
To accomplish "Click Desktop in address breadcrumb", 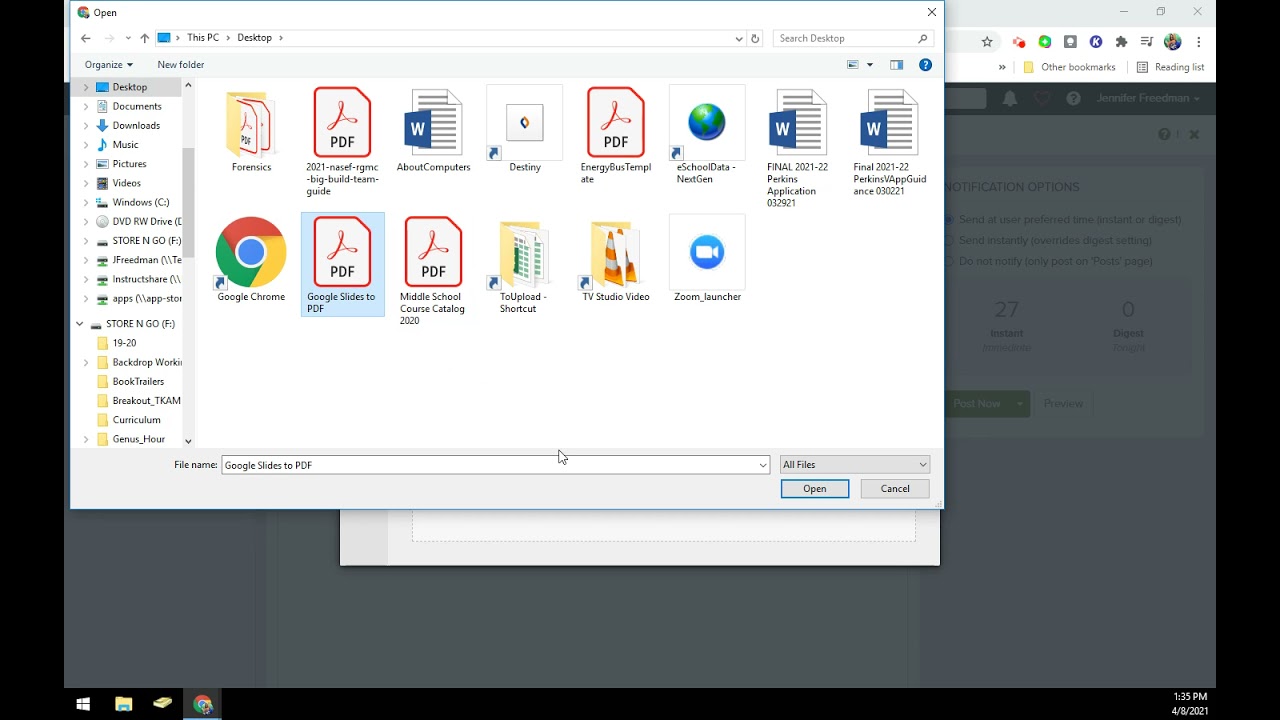I will pos(254,38).
